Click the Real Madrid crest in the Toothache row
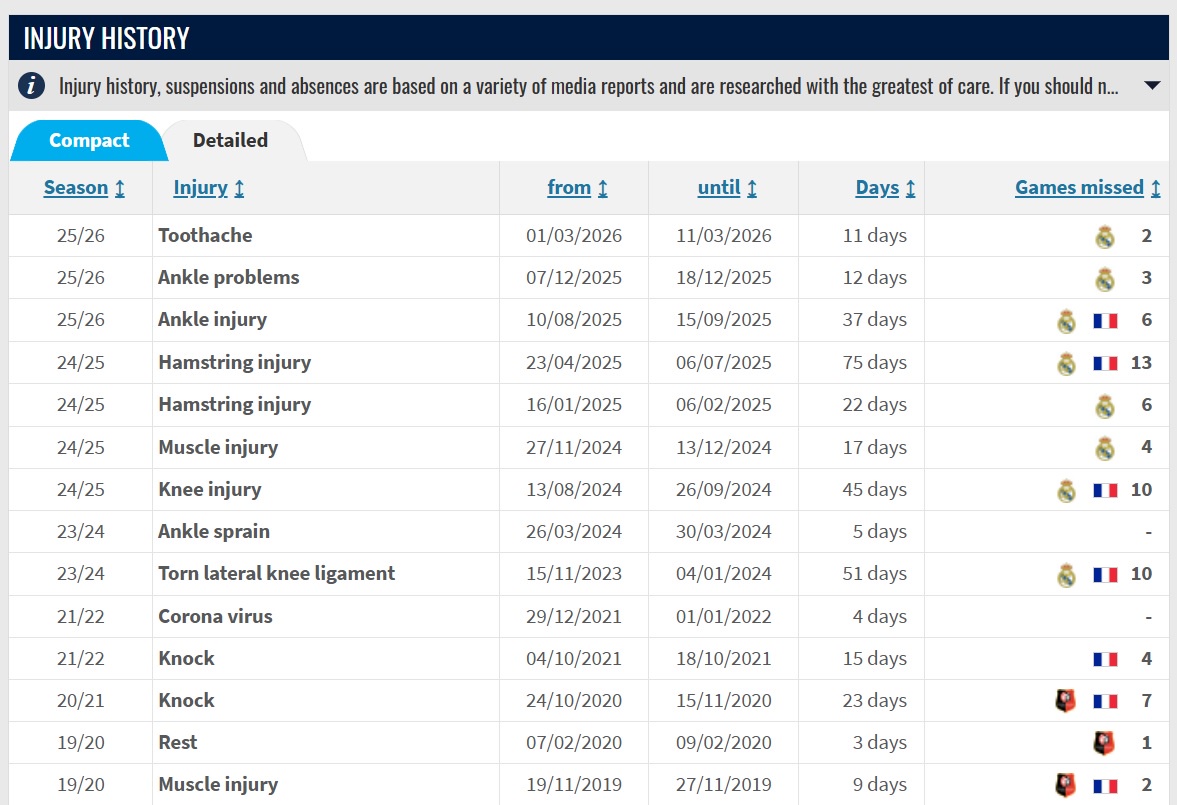This screenshot has height=805, width=1177. [1104, 237]
